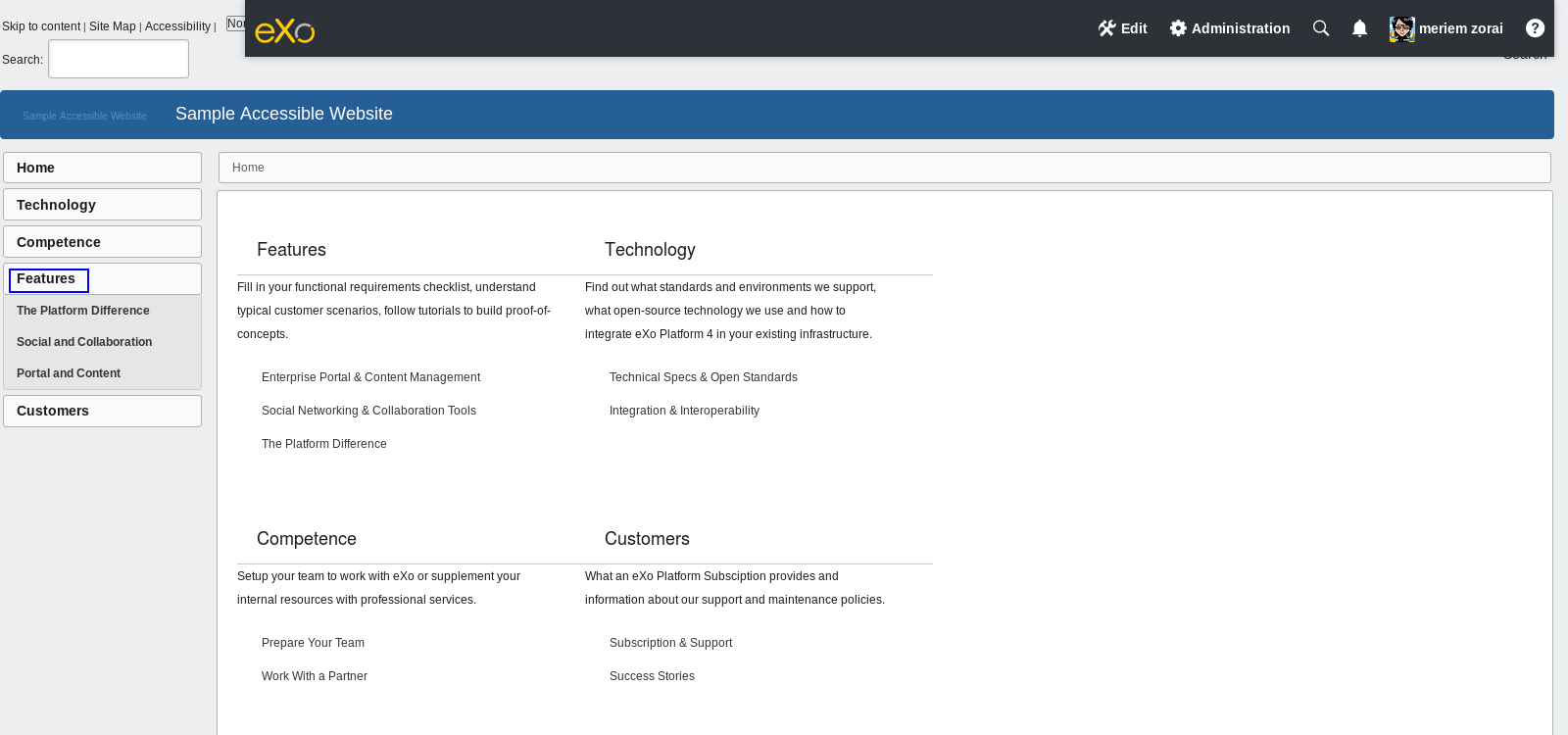Click the magnifier search icon

coord(1321,28)
